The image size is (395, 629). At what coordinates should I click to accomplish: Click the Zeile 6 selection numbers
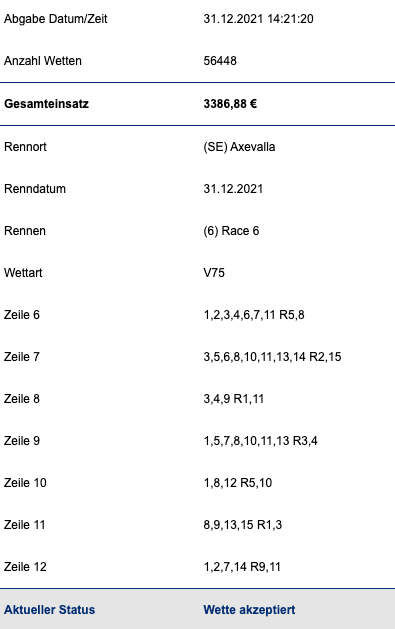(x=254, y=315)
